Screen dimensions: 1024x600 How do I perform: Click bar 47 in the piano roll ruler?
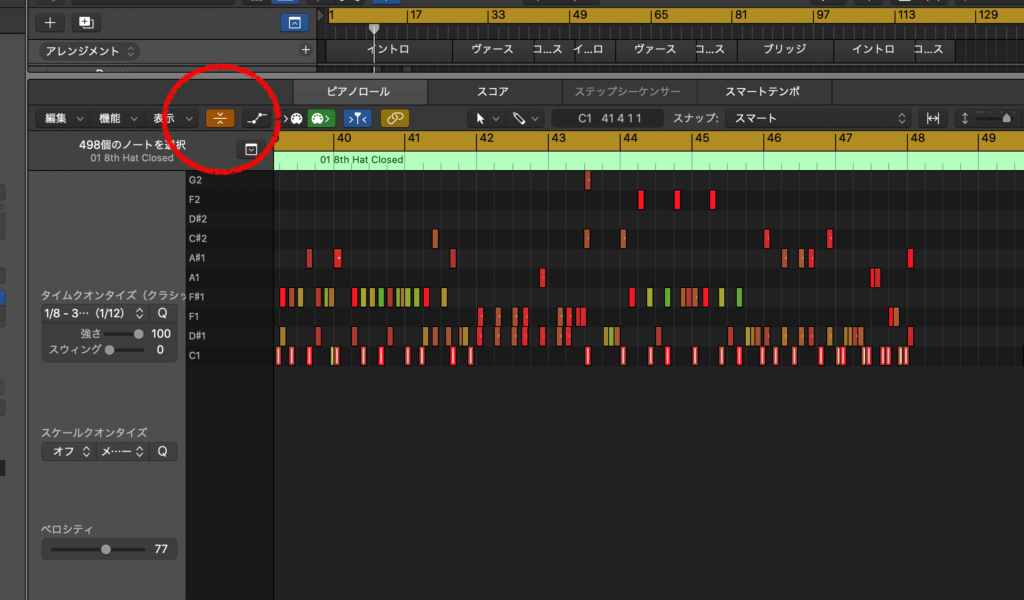[x=846, y=138]
